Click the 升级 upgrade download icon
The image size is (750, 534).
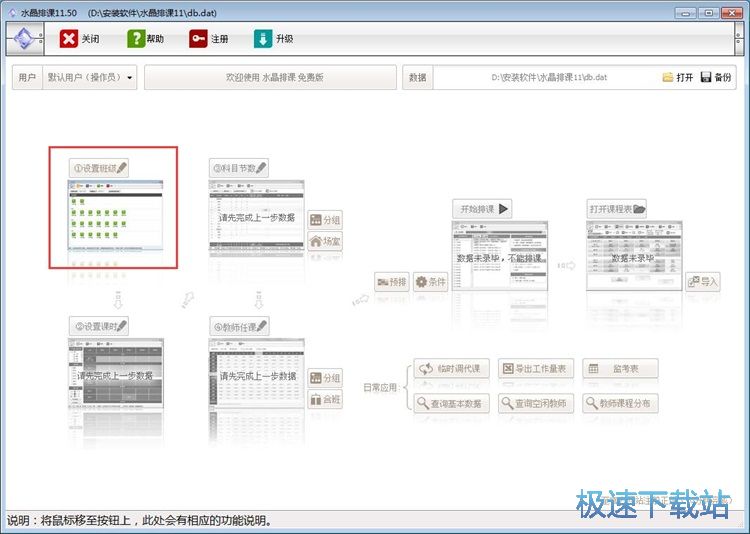[x=263, y=39]
